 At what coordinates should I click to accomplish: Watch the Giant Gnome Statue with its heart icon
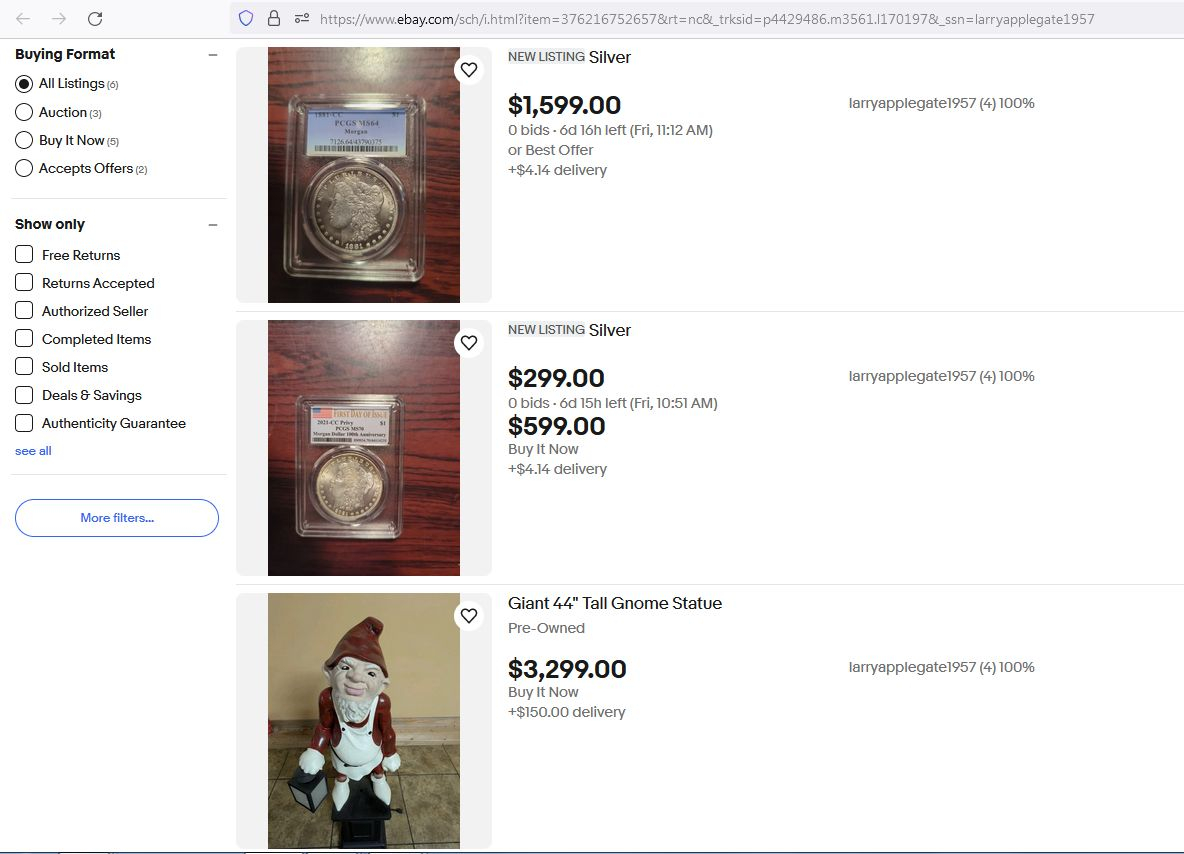click(x=469, y=615)
